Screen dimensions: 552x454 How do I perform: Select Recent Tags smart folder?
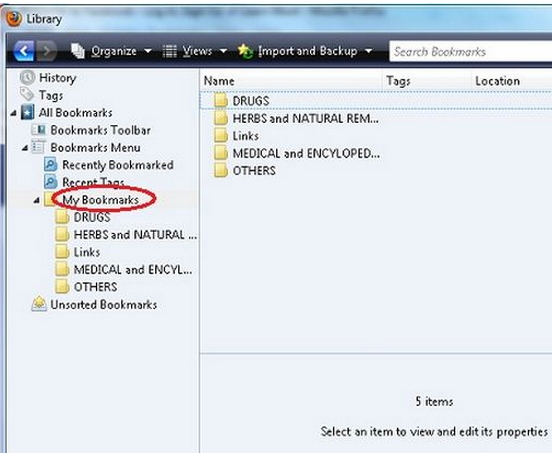[x=93, y=182]
